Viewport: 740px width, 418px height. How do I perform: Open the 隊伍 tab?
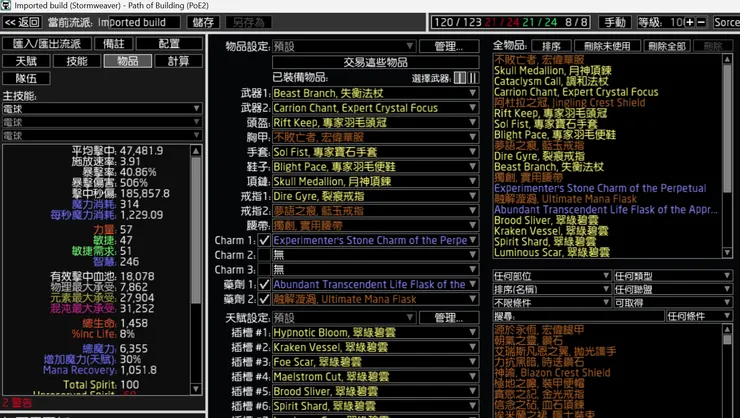26,78
